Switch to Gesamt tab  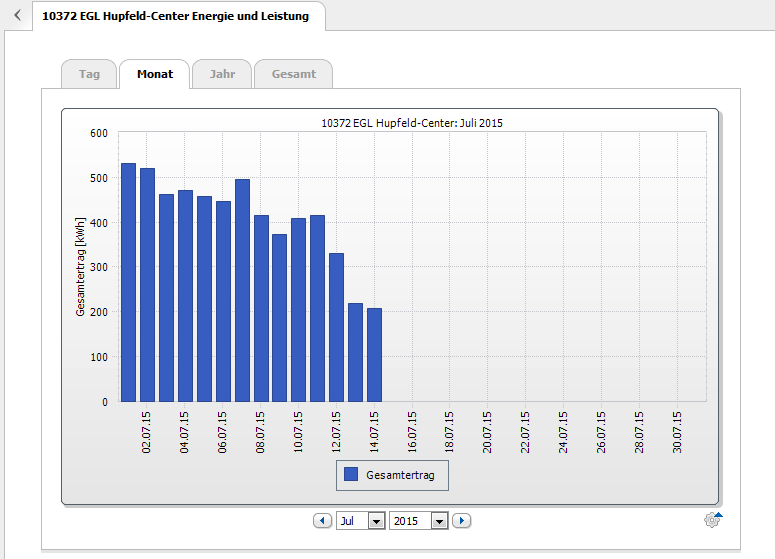[293, 74]
